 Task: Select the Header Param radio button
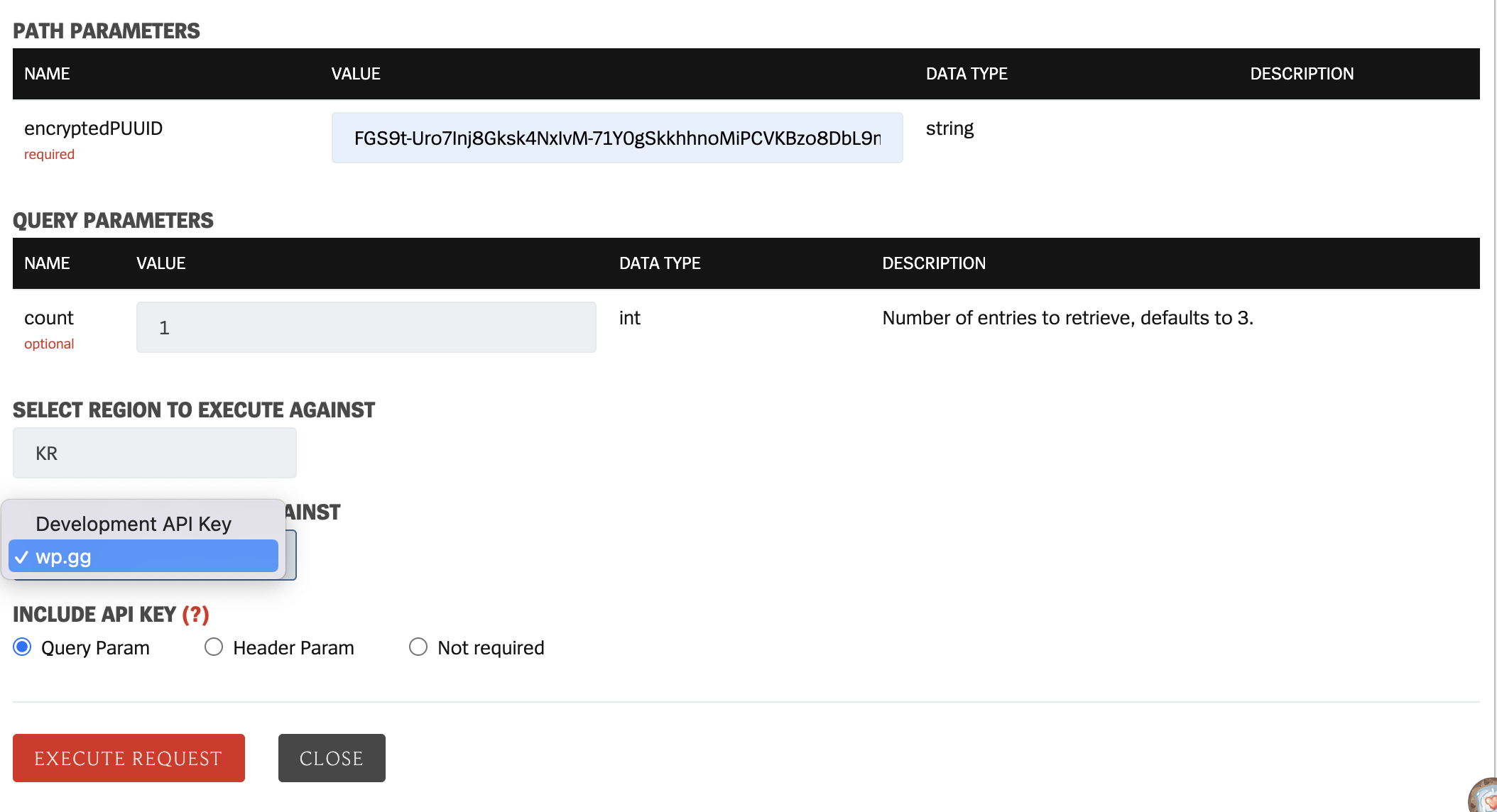tap(214, 647)
